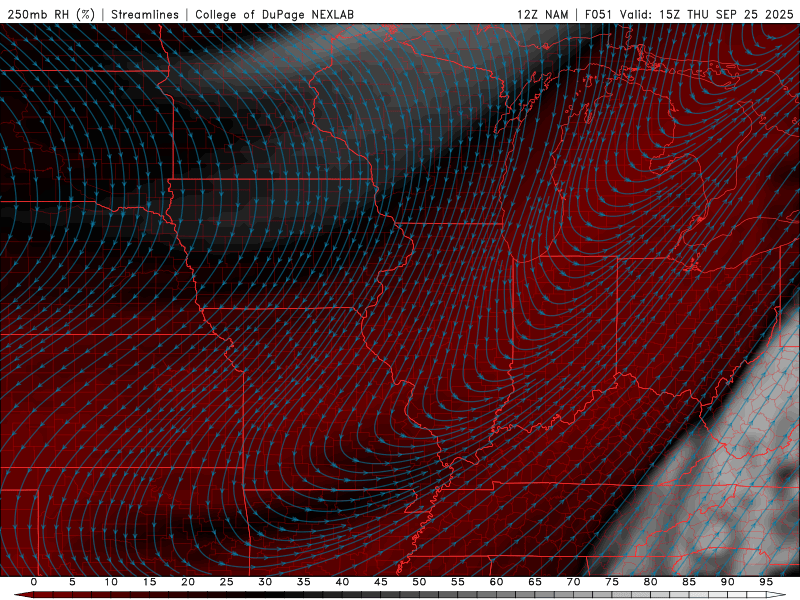Select the '25' tick label on the scale
Image resolution: width=800 pixels, height=600 pixels.
[x=227, y=582]
